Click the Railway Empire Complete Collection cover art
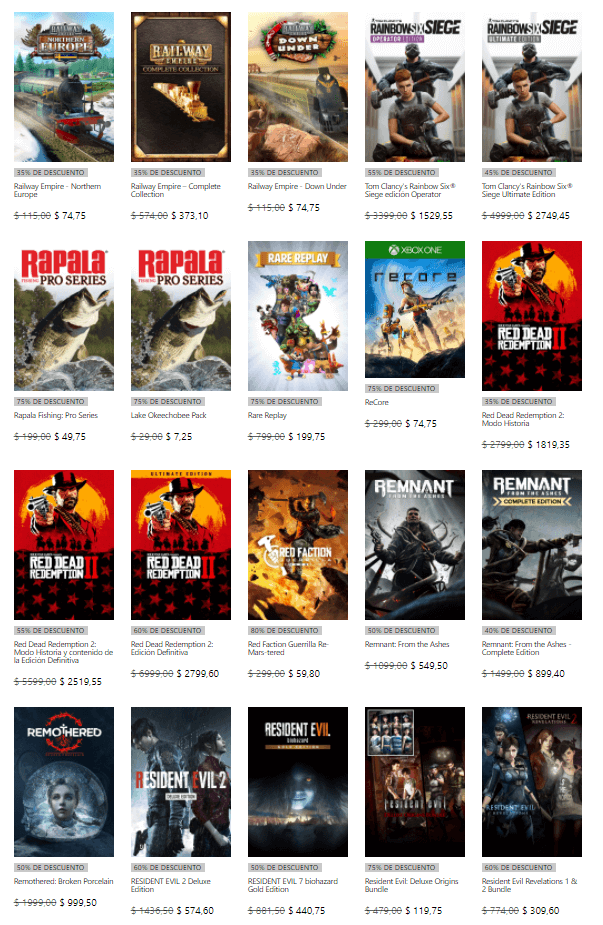The image size is (603, 925). click(x=181, y=86)
